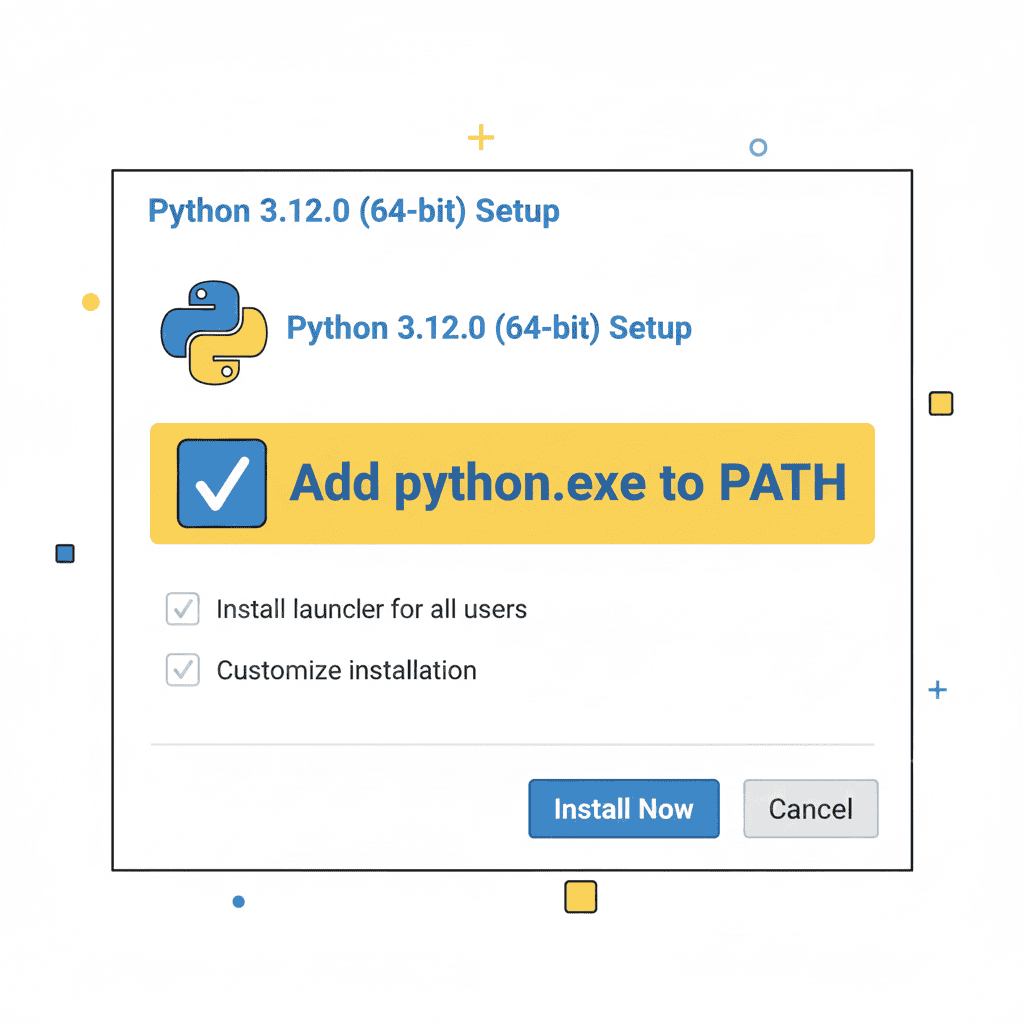
Task: Click the blue dot at bottom left
Action: tap(238, 901)
